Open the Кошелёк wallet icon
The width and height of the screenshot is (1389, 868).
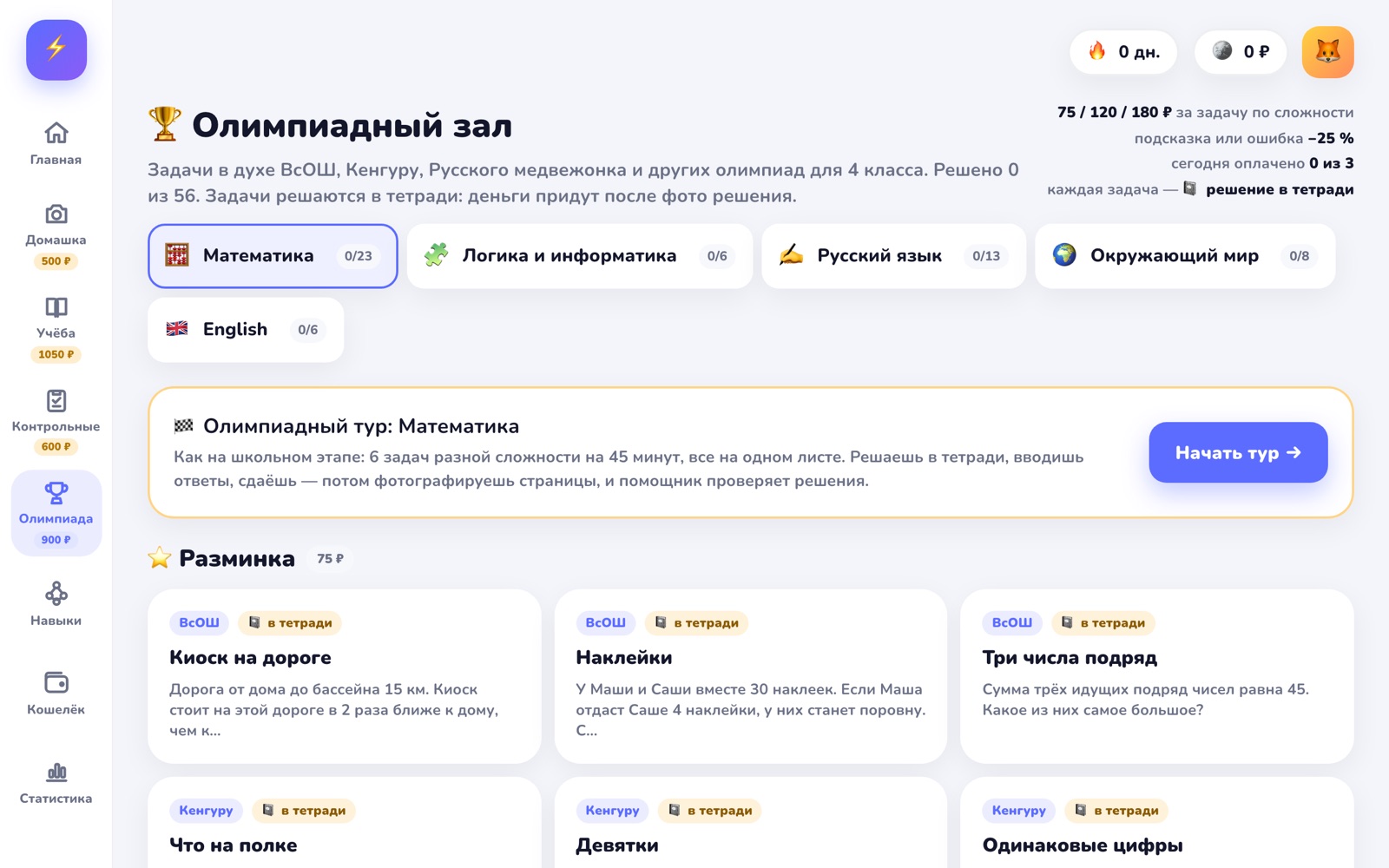pyautogui.click(x=56, y=682)
